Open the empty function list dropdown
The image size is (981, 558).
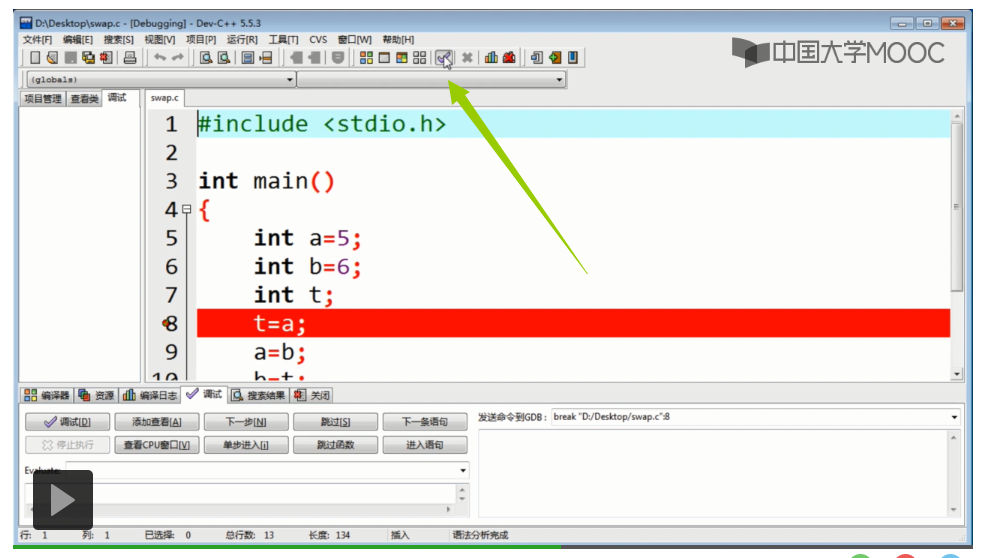(x=431, y=79)
